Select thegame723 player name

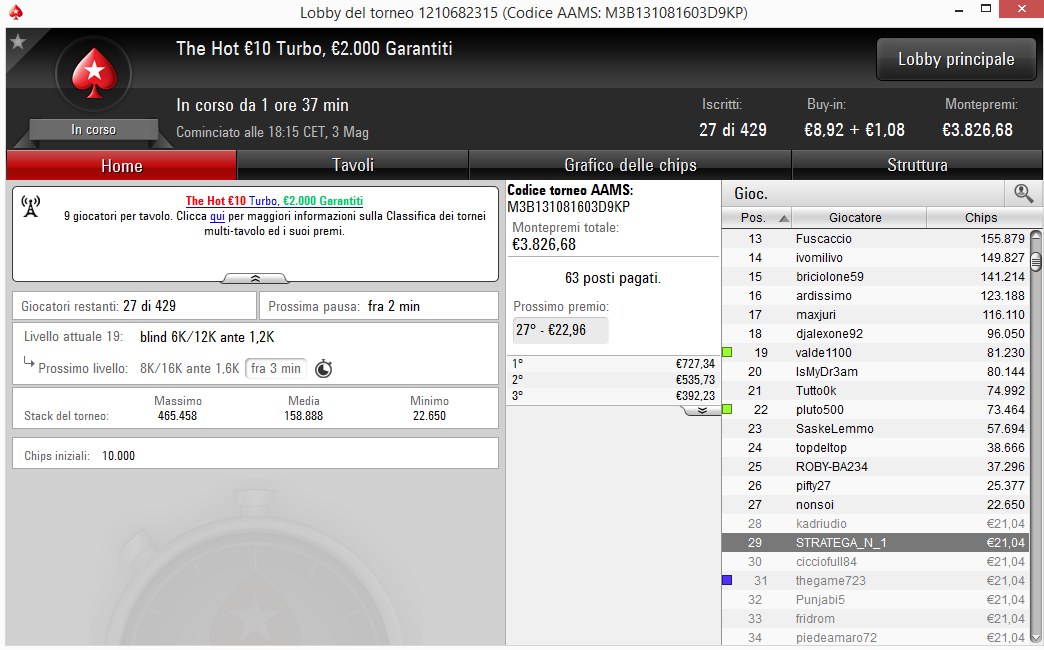pos(831,581)
